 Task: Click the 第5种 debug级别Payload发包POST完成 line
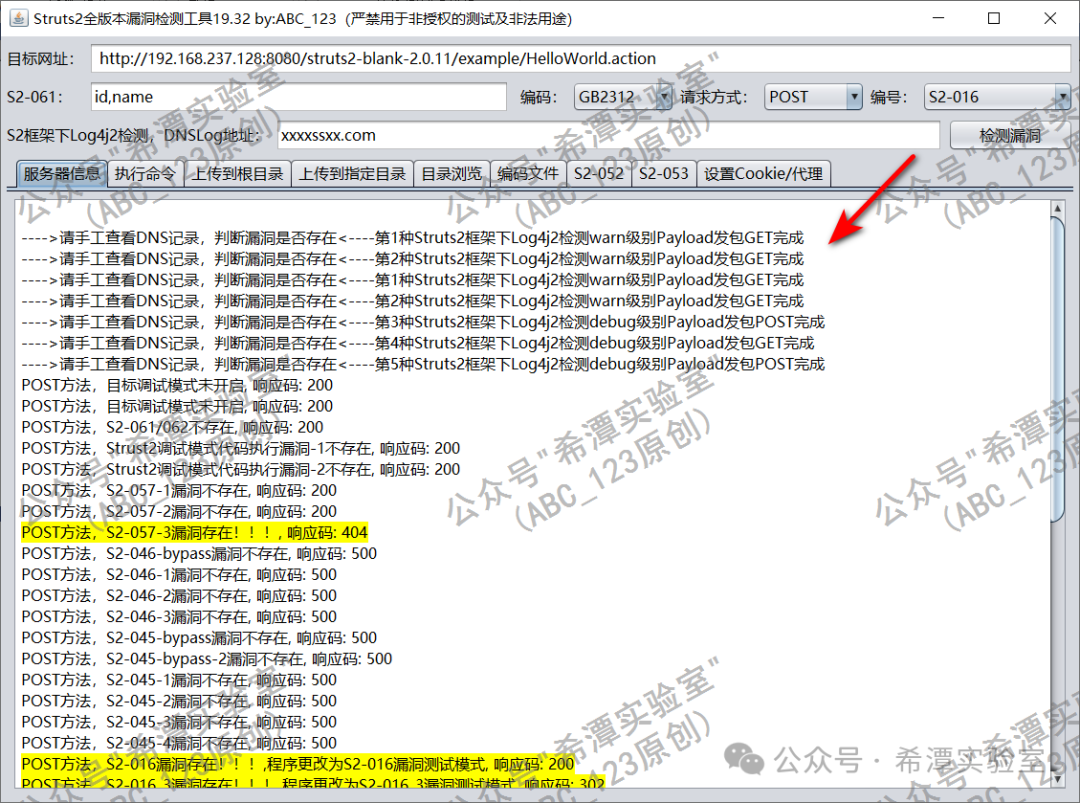tap(423, 364)
